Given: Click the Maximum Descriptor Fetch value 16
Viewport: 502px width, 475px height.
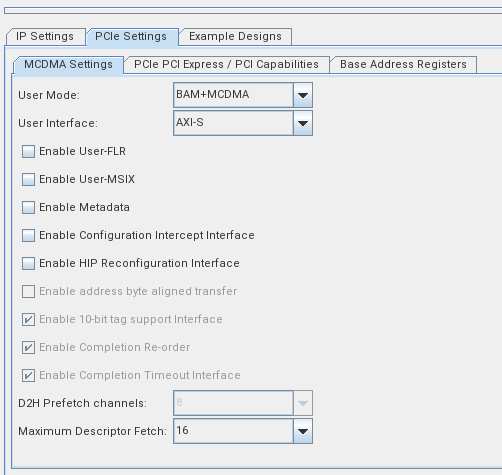Looking at the screenshot, I should pos(233,431).
